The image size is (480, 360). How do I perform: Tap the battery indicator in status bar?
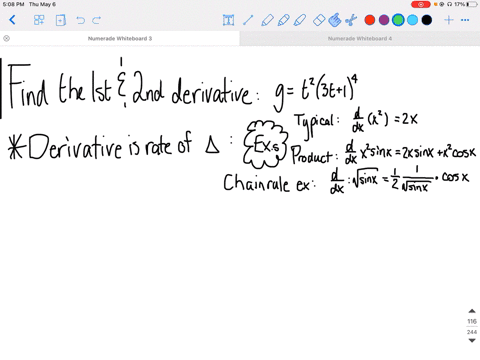[472, 4]
